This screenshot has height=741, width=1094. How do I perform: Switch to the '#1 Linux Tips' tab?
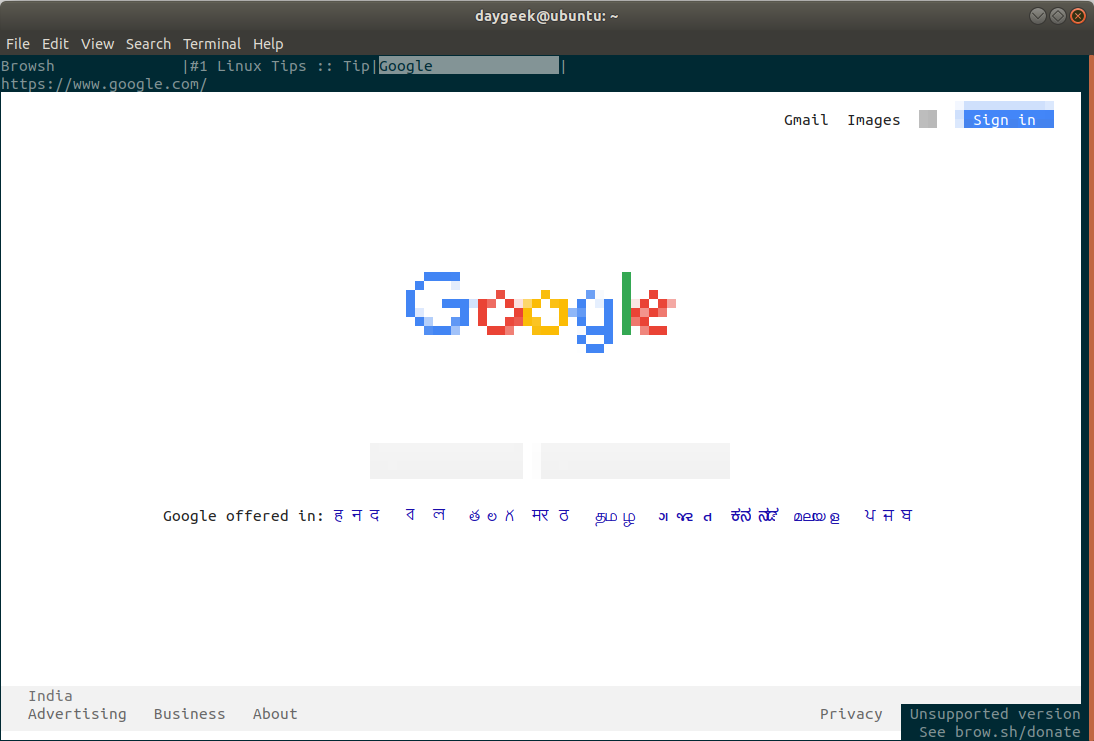coord(280,66)
